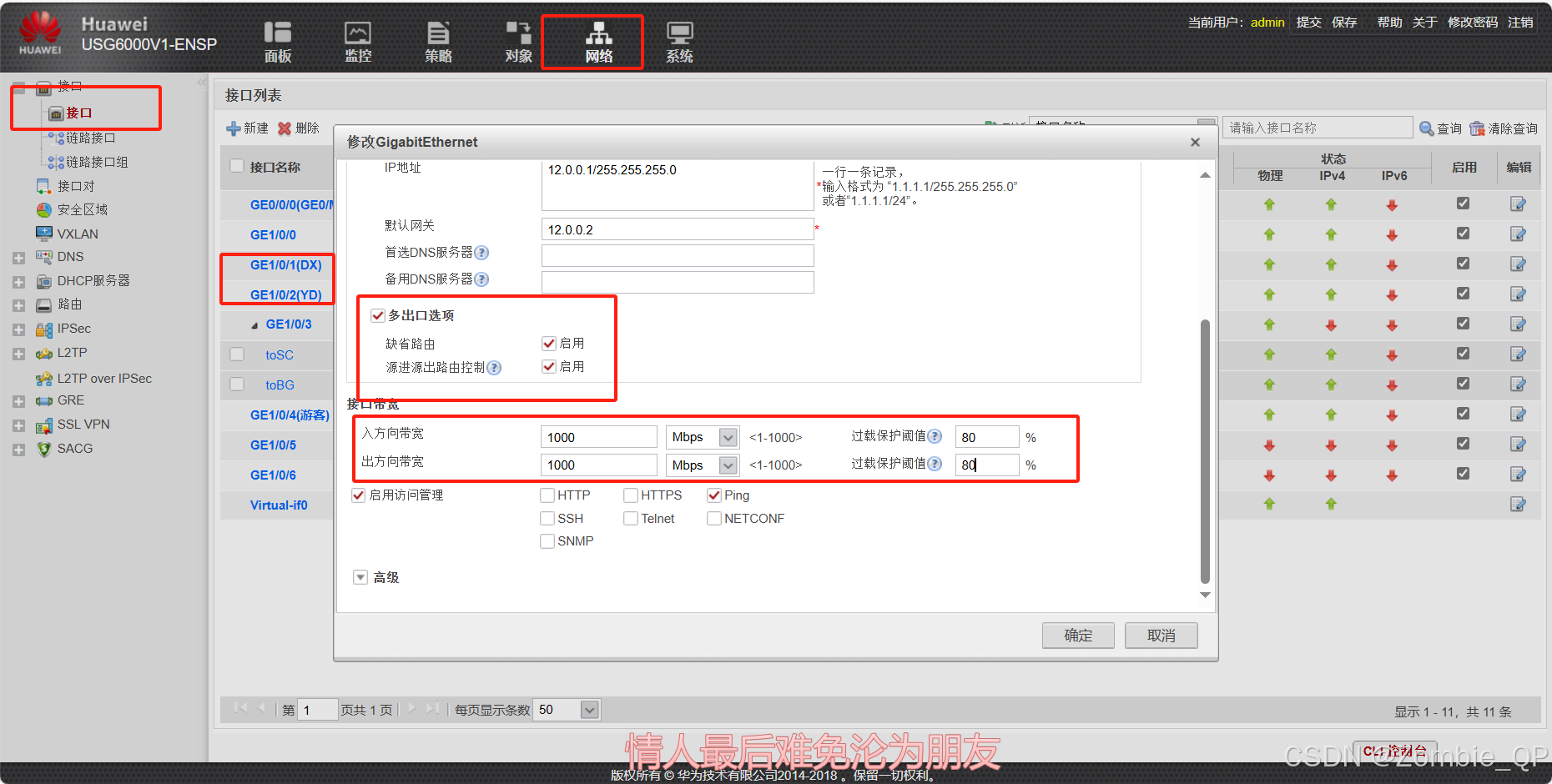The height and width of the screenshot is (784, 1552).
Task: Open the 策略 policy tab
Action: pyautogui.click(x=438, y=43)
